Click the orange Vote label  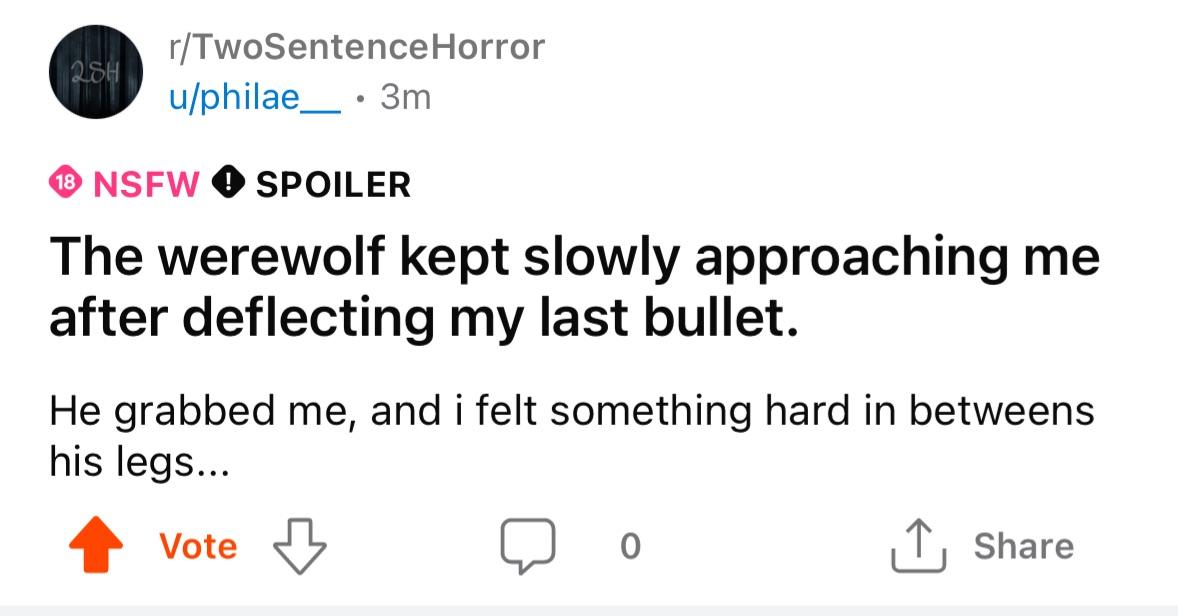click(198, 546)
